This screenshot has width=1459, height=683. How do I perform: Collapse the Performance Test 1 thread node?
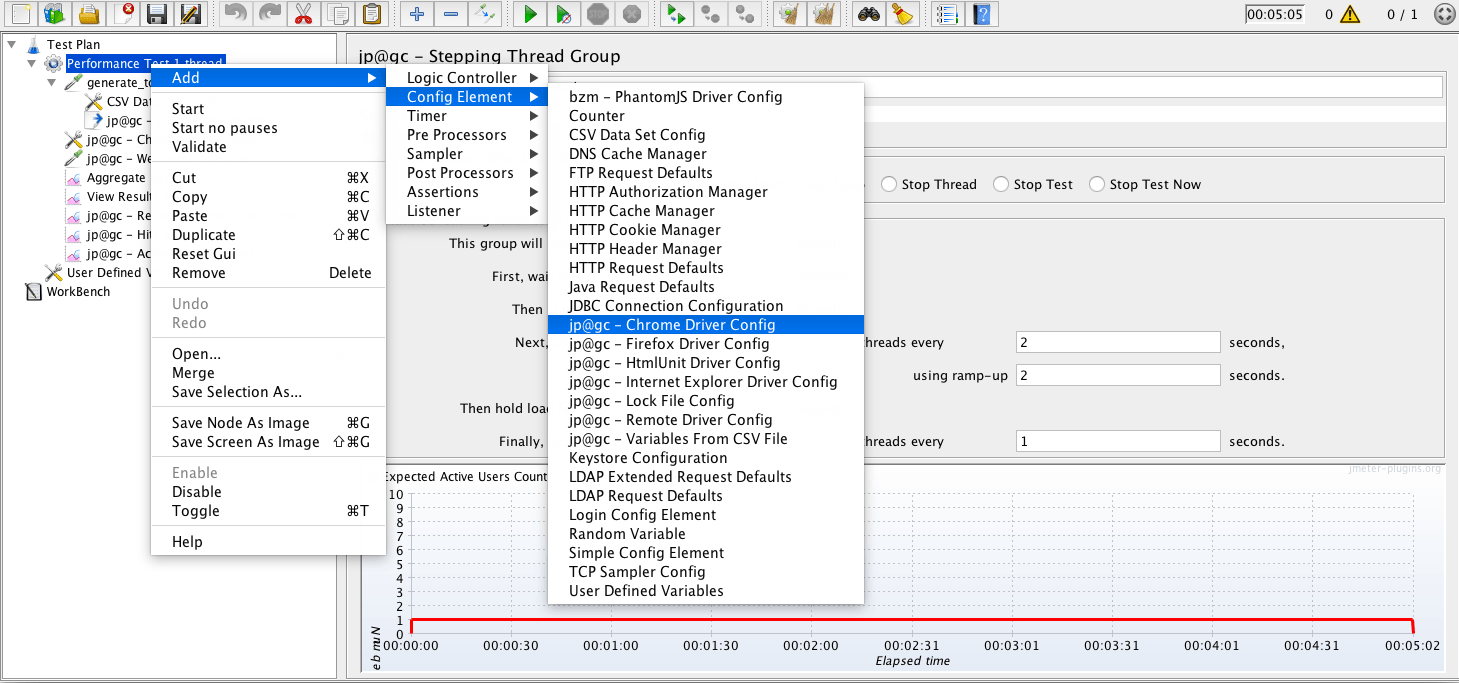(31, 62)
